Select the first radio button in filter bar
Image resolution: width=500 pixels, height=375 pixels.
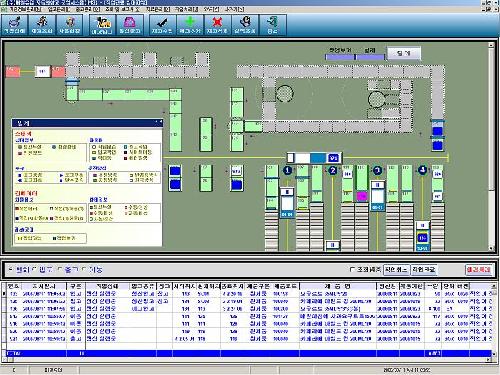coord(11,269)
